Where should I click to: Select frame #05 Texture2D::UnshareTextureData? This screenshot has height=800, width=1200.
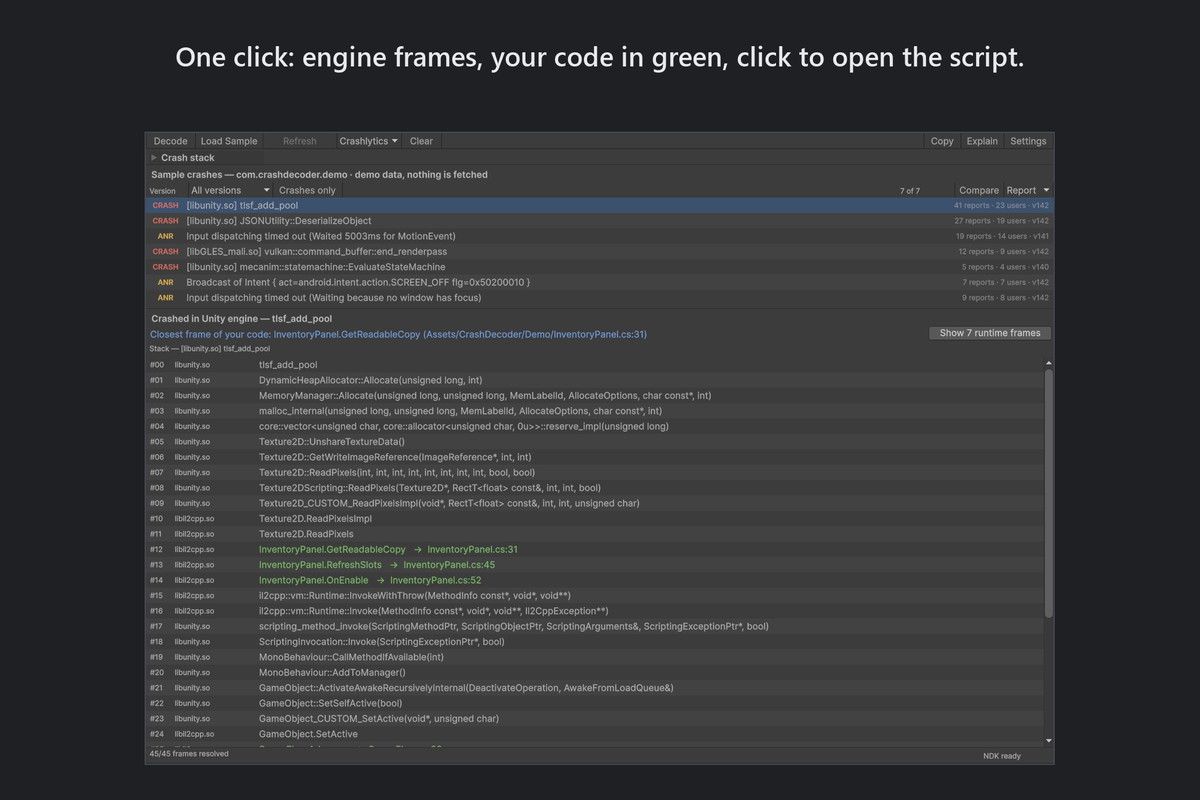595,442
